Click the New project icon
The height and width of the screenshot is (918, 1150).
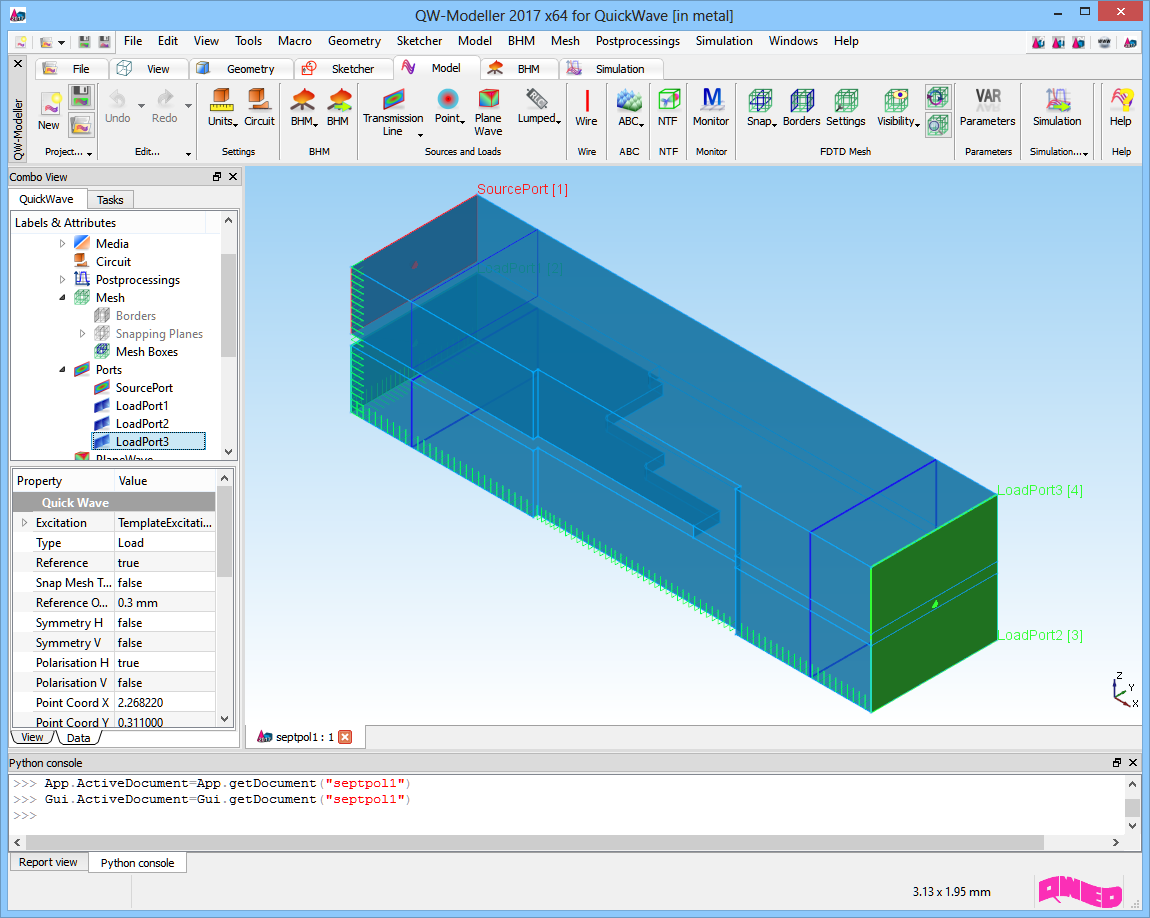(50, 104)
